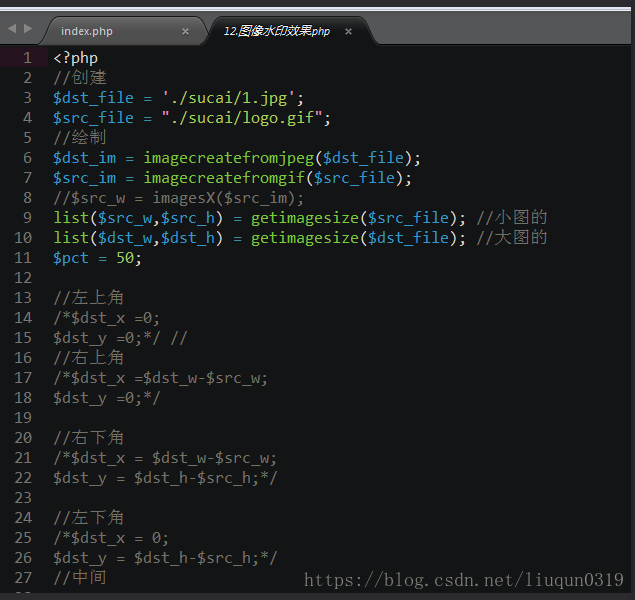Click the '//创建' comment

(x=80, y=78)
